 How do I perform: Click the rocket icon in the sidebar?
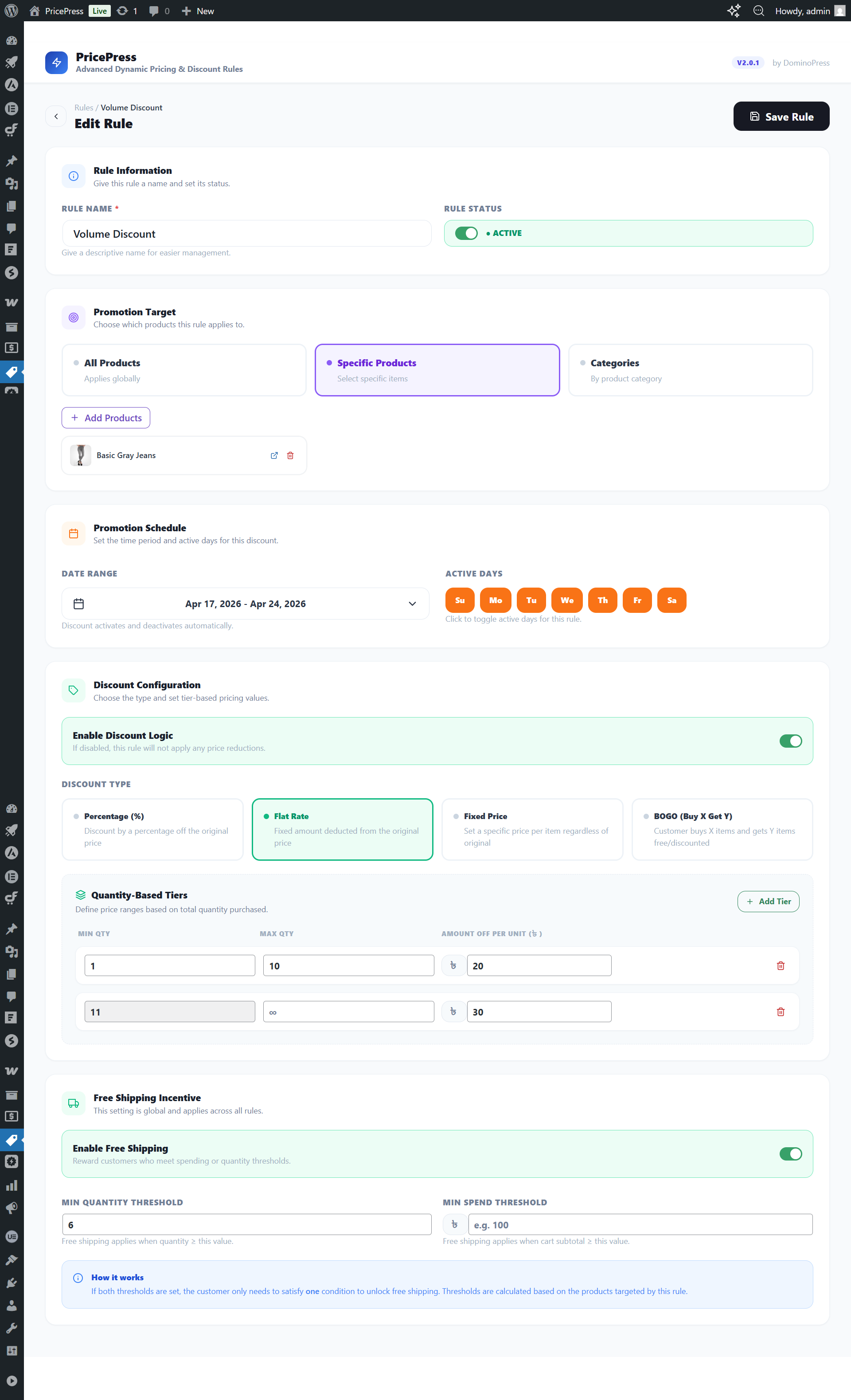(12, 63)
